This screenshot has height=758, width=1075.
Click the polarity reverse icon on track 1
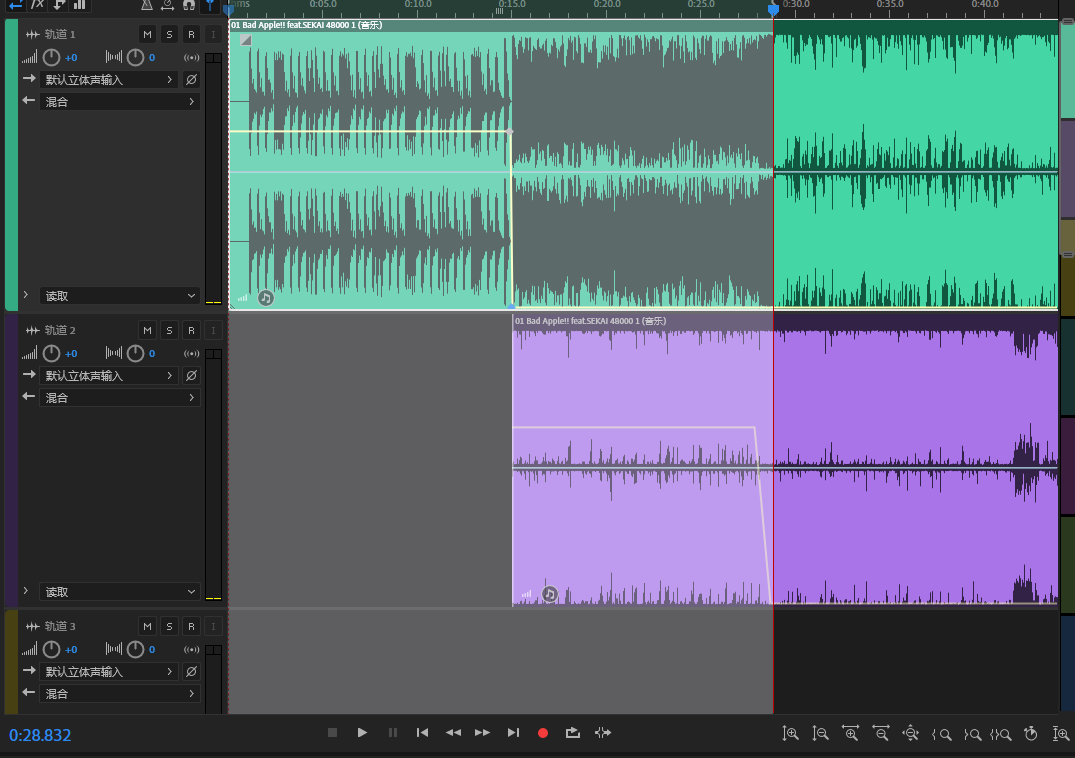tap(191, 80)
